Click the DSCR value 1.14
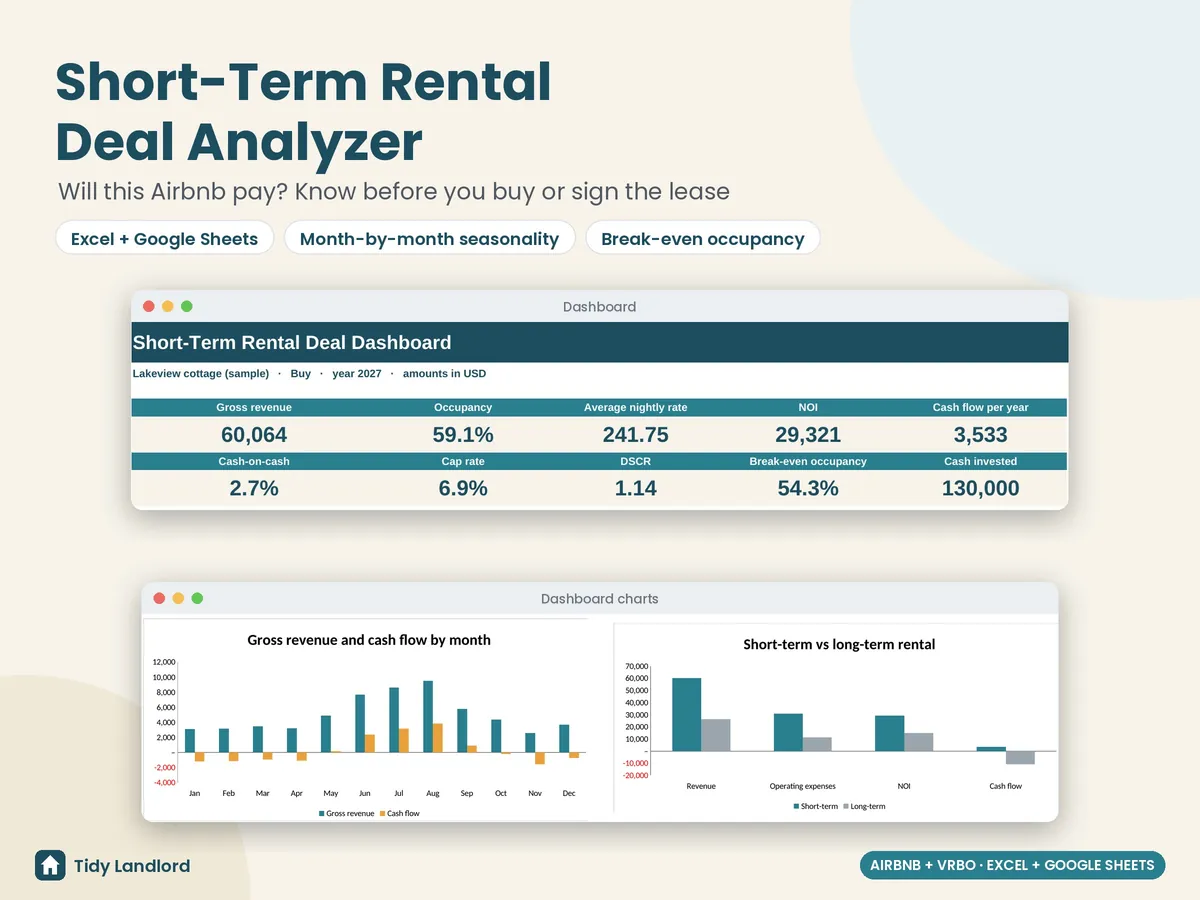 point(636,488)
